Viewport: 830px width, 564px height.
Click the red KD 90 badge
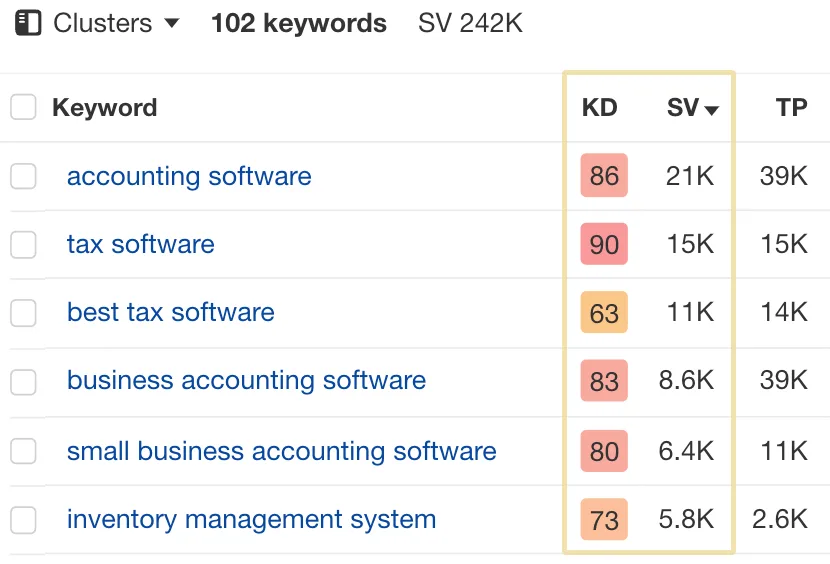pos(604,244)
